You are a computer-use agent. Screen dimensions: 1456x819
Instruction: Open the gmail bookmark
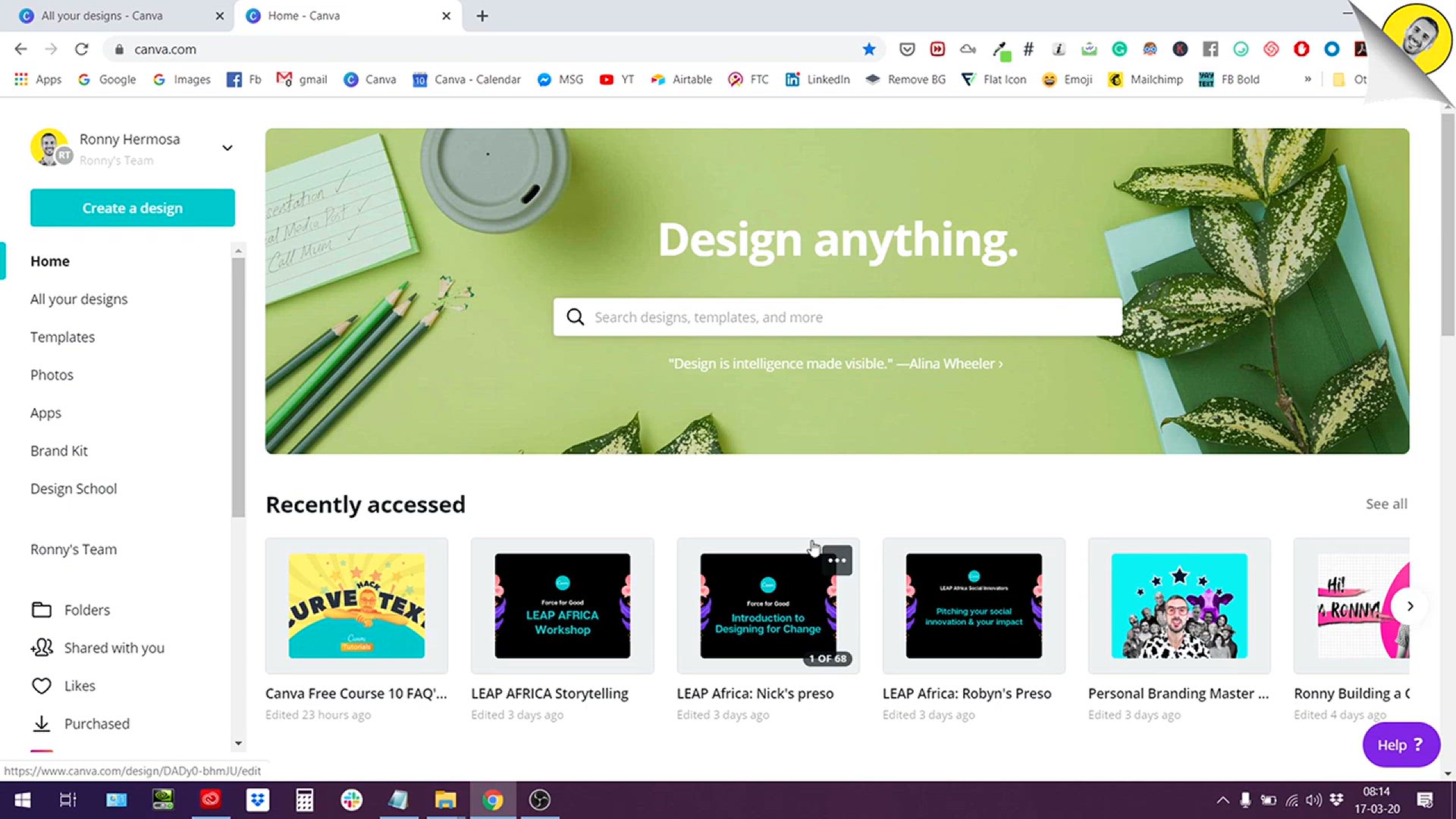(x=302, y=80)
